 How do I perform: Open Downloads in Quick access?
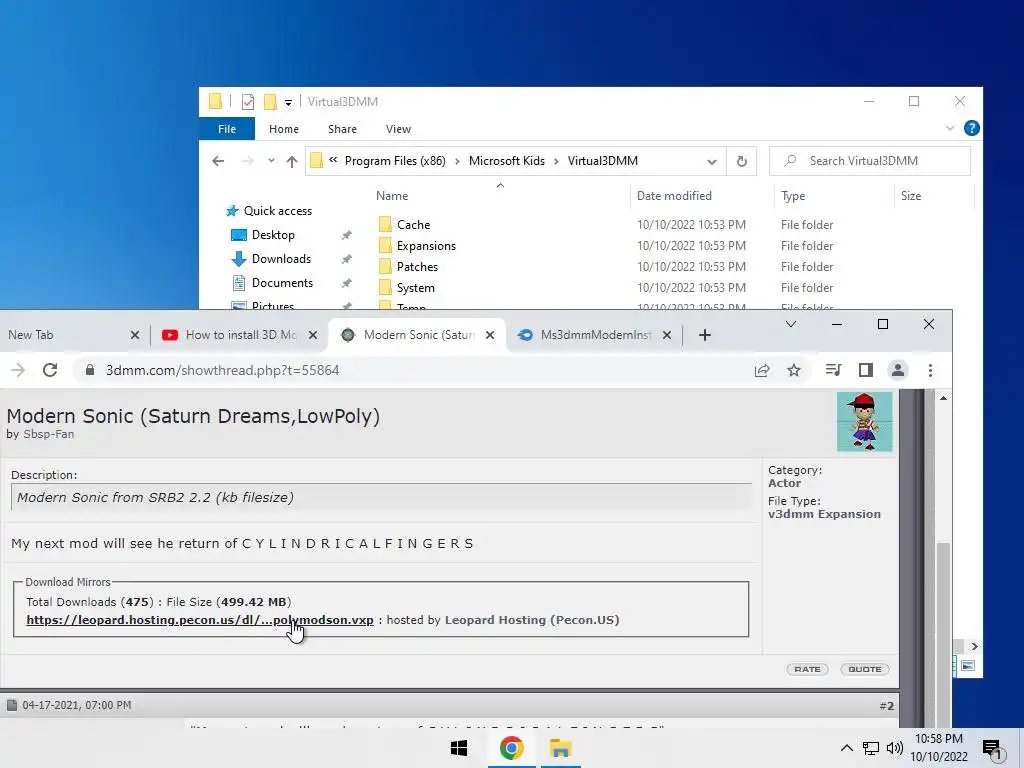281,259
